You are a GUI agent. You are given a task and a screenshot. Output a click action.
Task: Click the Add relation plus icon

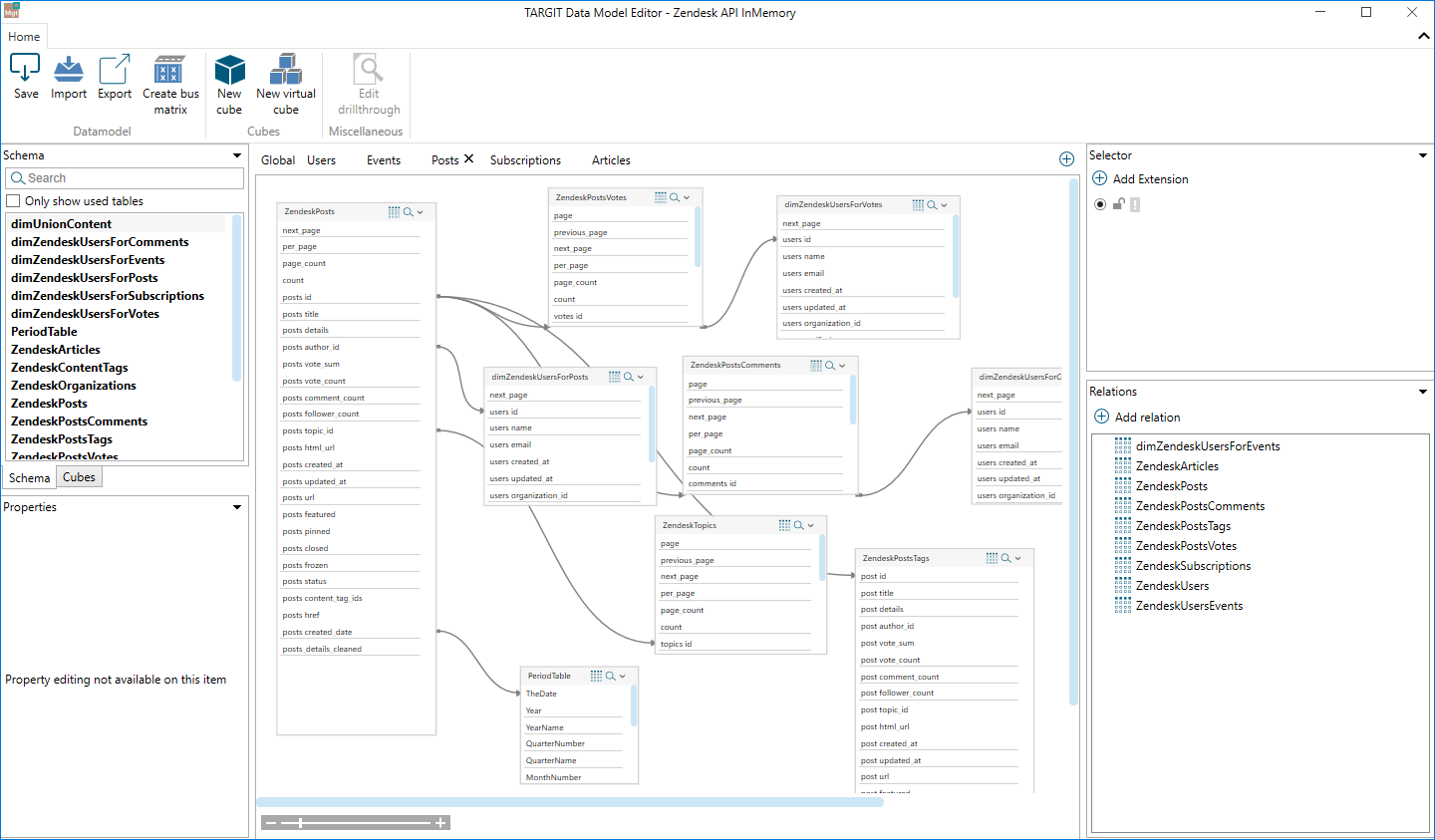(x=1101, y=417)
